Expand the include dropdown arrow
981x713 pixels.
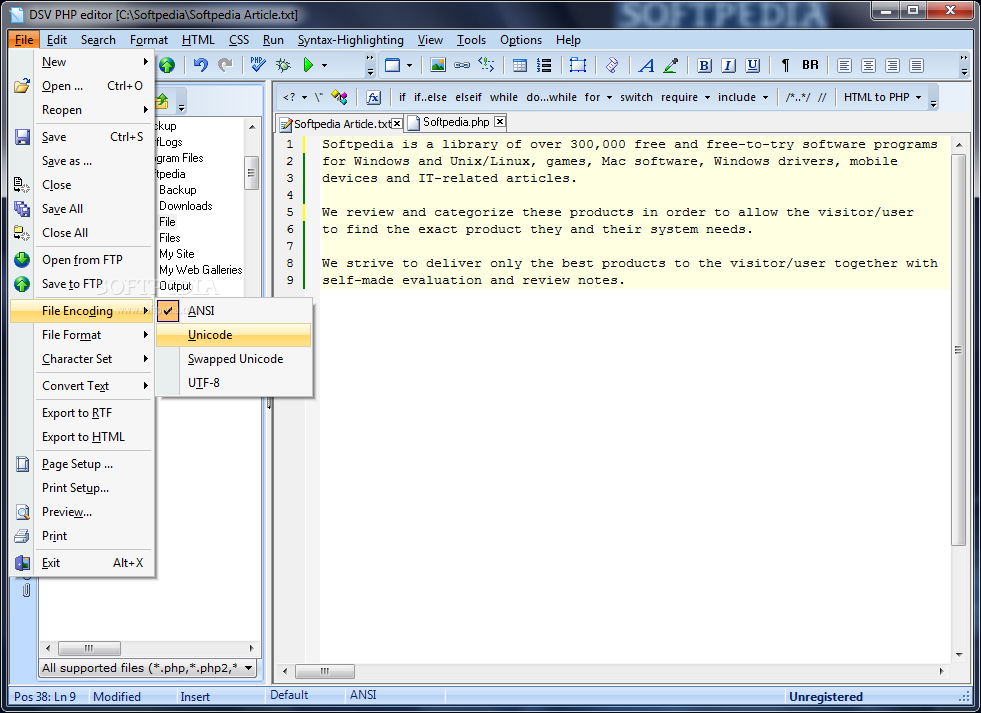click(x=765, y=98)
